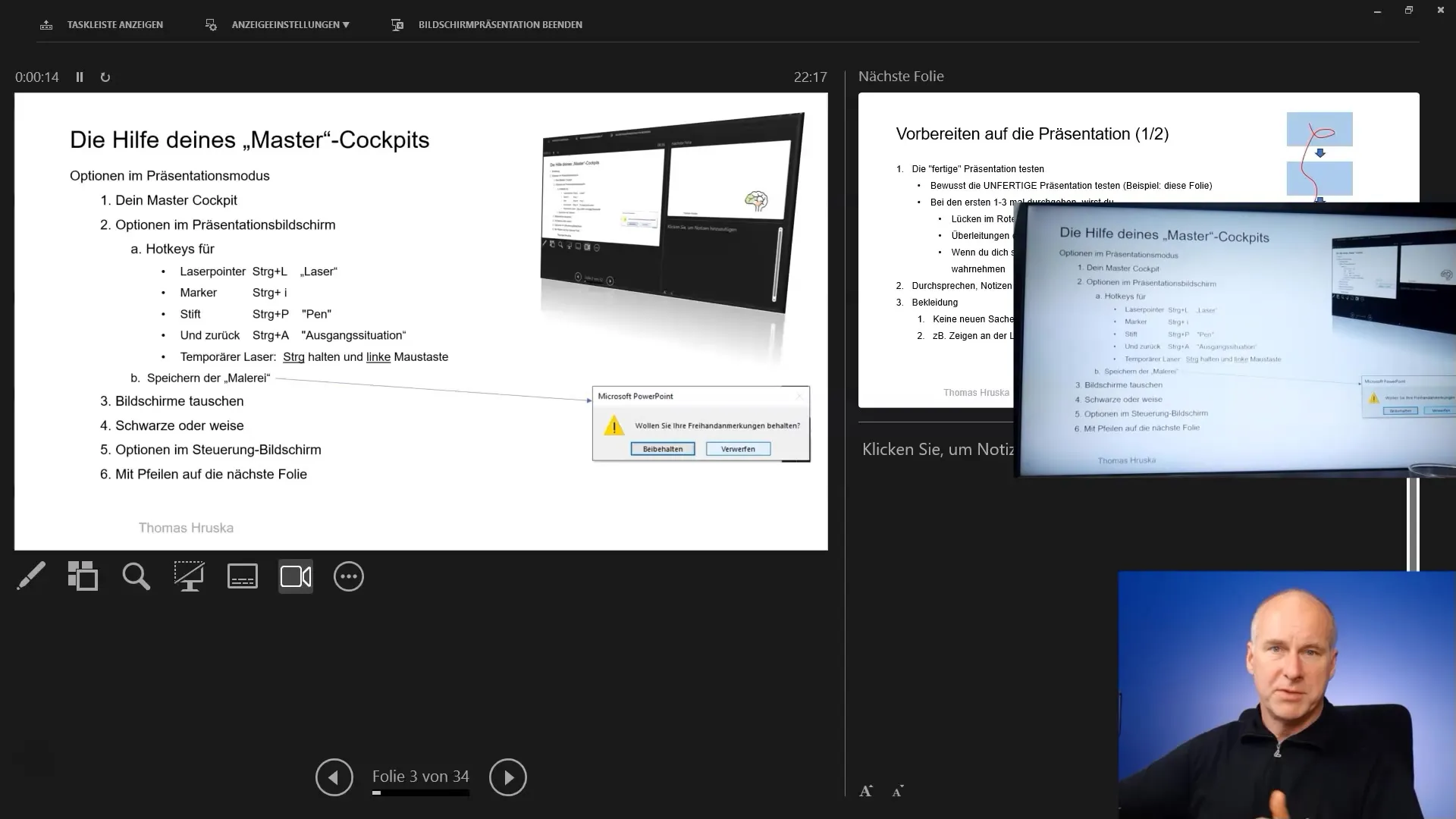The width and height of the screenshot is (1456, 819).
Task: Decrease the notes text size
Action: point(898,791)
